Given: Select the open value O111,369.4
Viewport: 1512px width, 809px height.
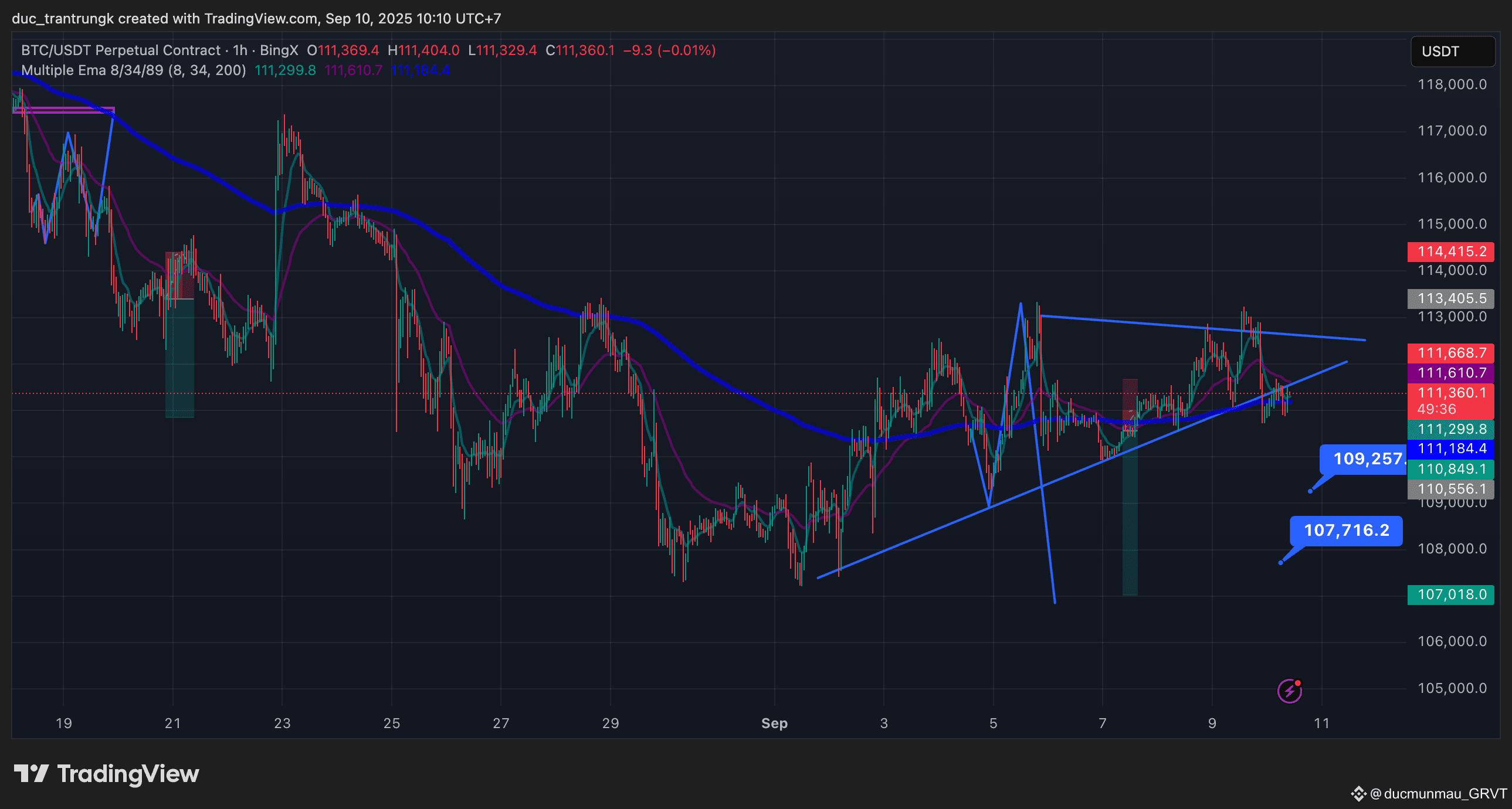Looking at the screenshot, I should click(x=343, y=50).
